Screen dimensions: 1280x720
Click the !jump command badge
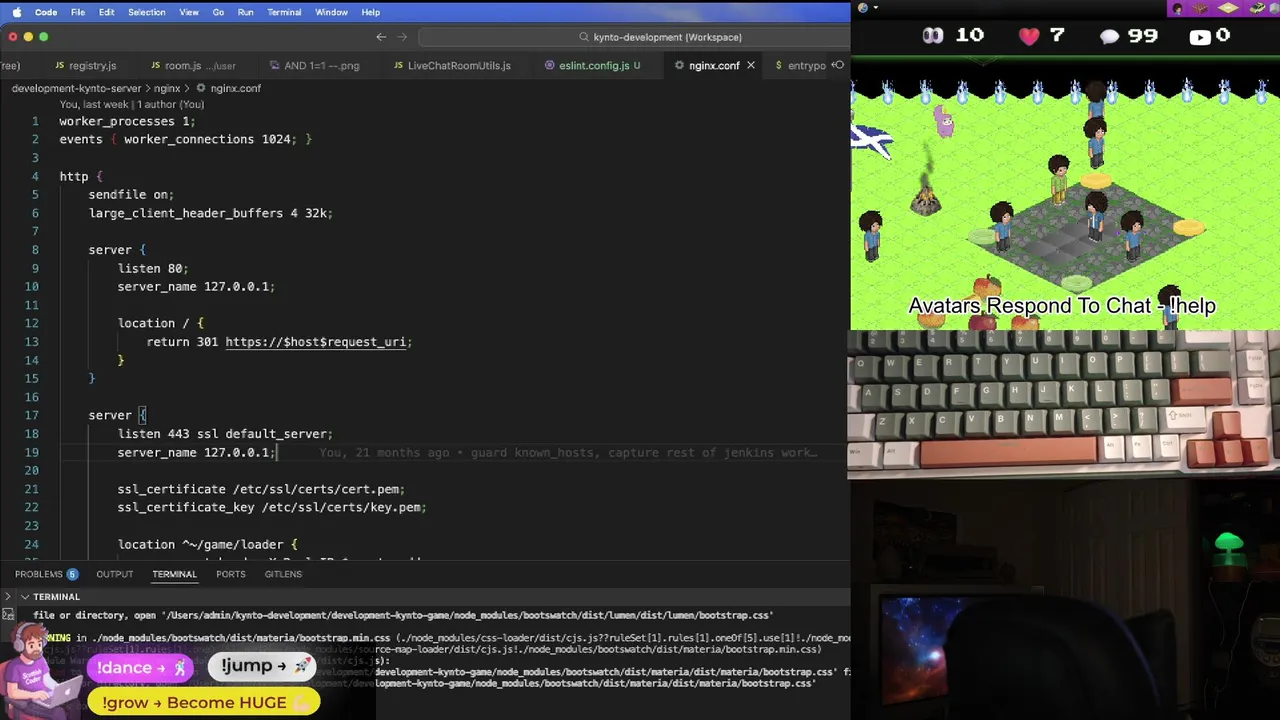[x=264, y=666]
